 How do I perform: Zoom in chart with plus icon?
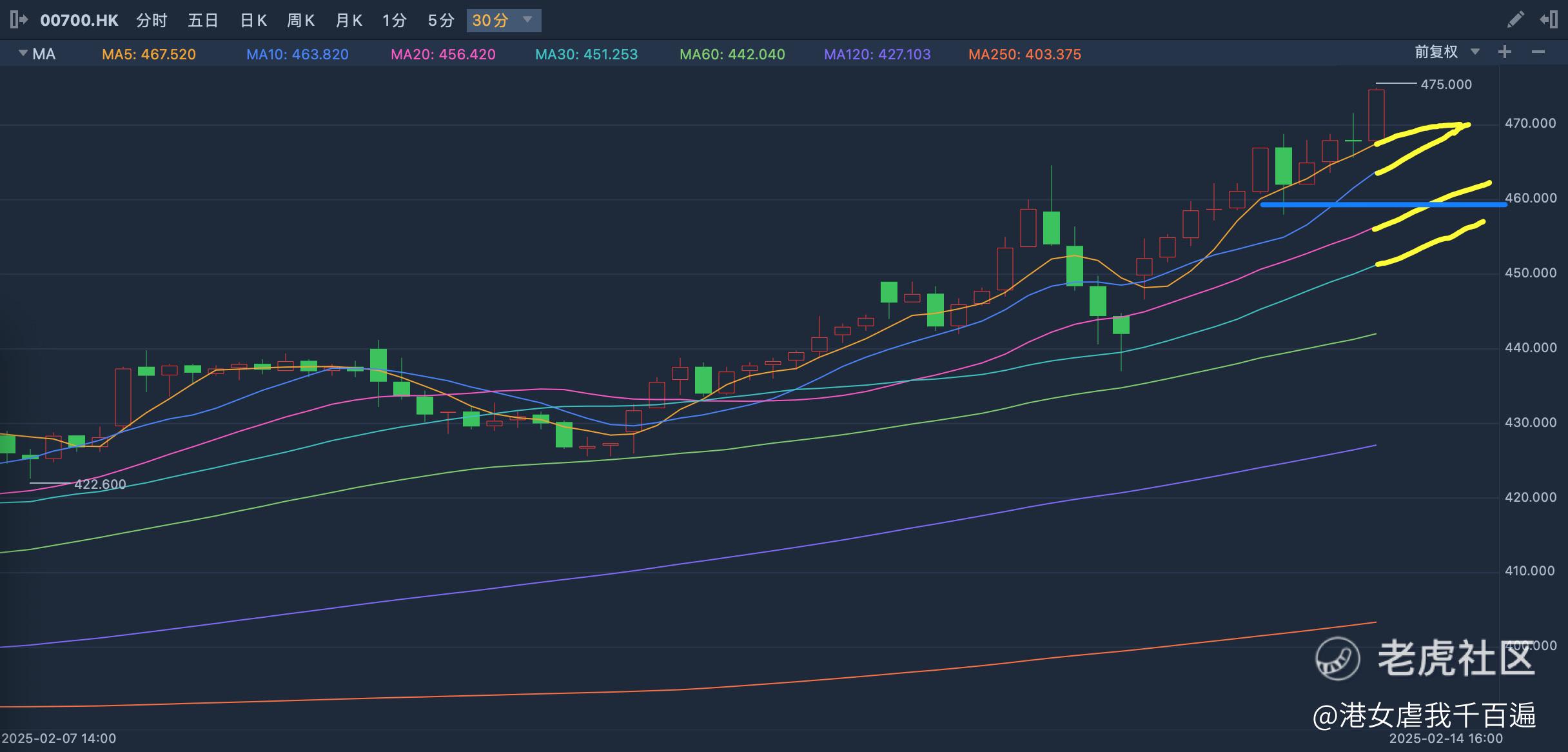[x=1505, y=52]
